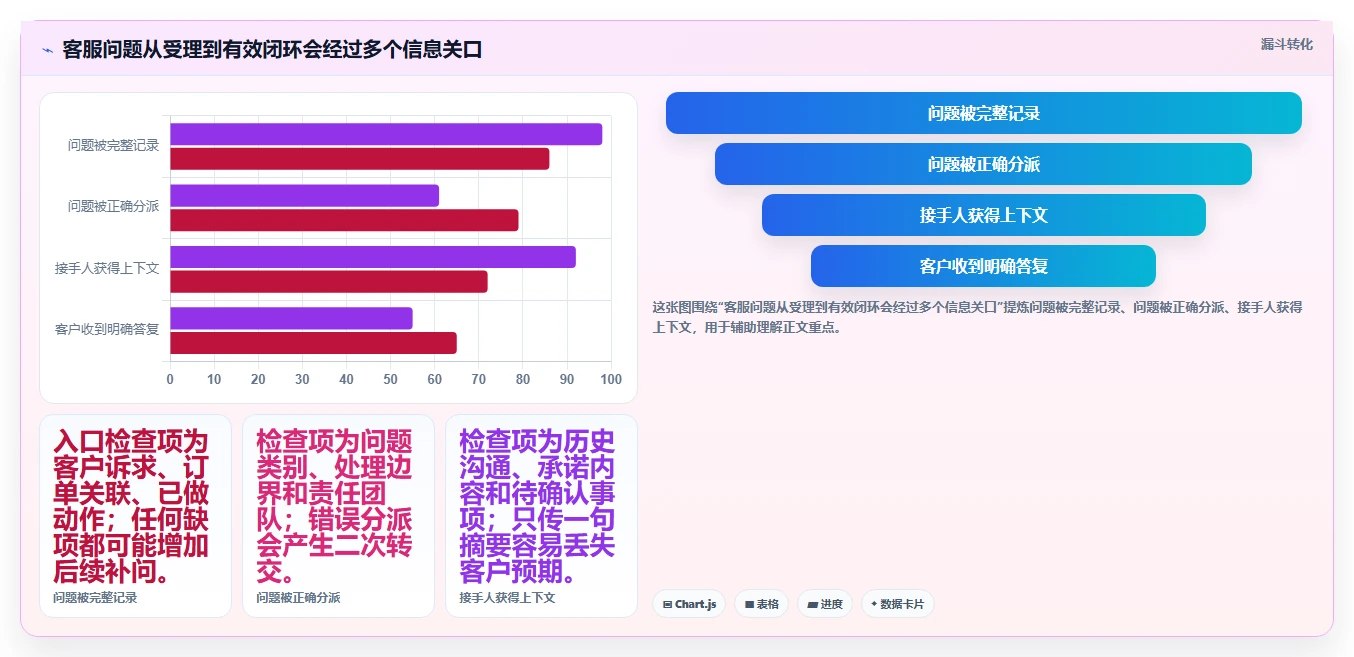
Task: Click the x-axis tick label 20
Action: coord(258,380)
